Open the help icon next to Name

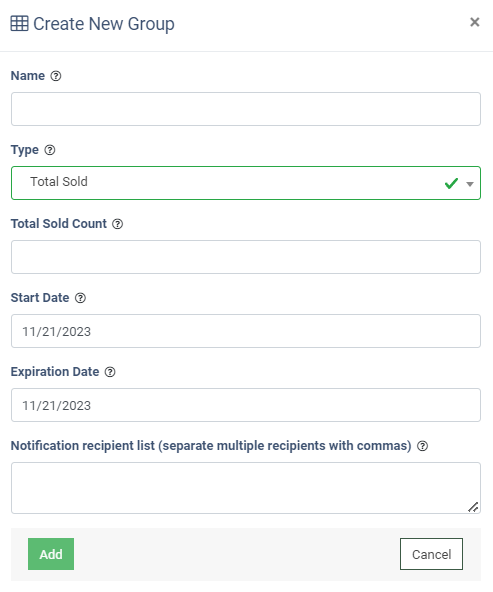[56, 76]
